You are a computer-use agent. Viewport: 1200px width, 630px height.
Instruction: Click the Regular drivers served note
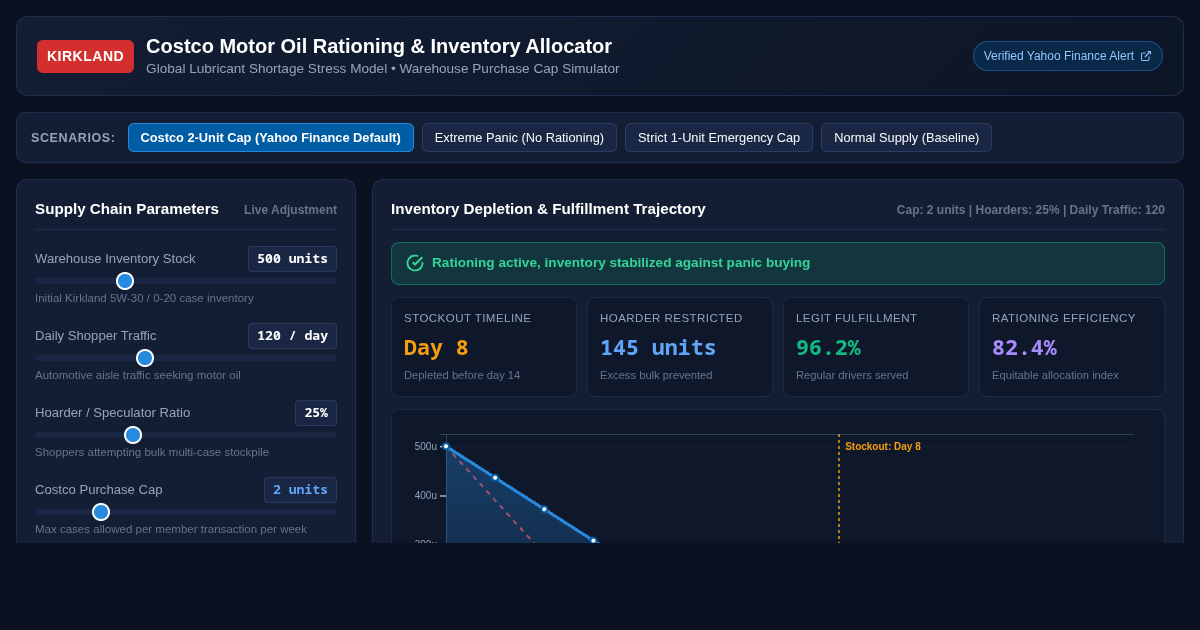pyautogui.click(x=853, y=375)
